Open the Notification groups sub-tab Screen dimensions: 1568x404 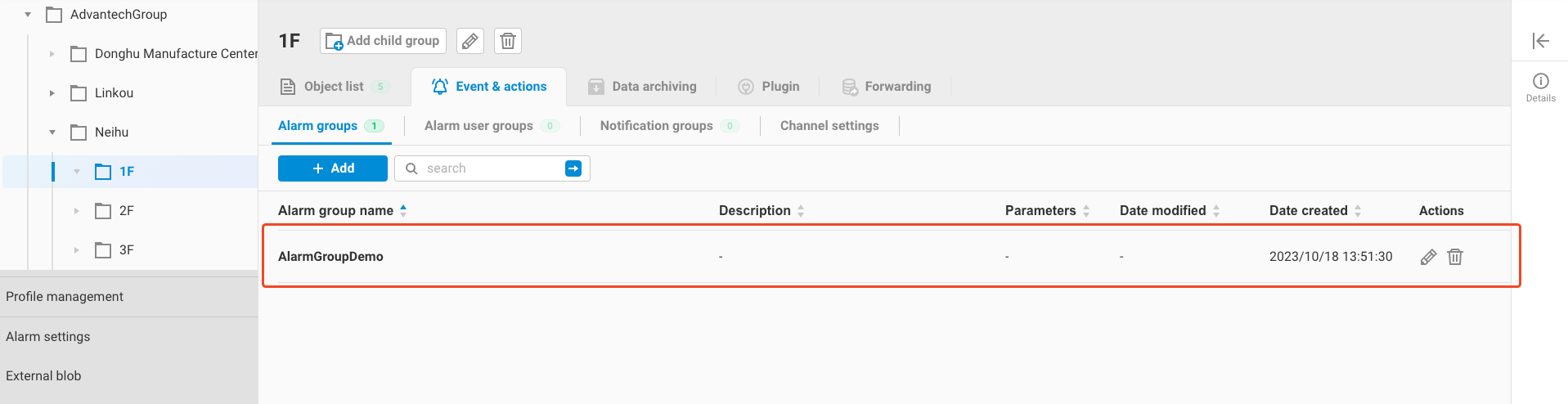coord(656,126)
